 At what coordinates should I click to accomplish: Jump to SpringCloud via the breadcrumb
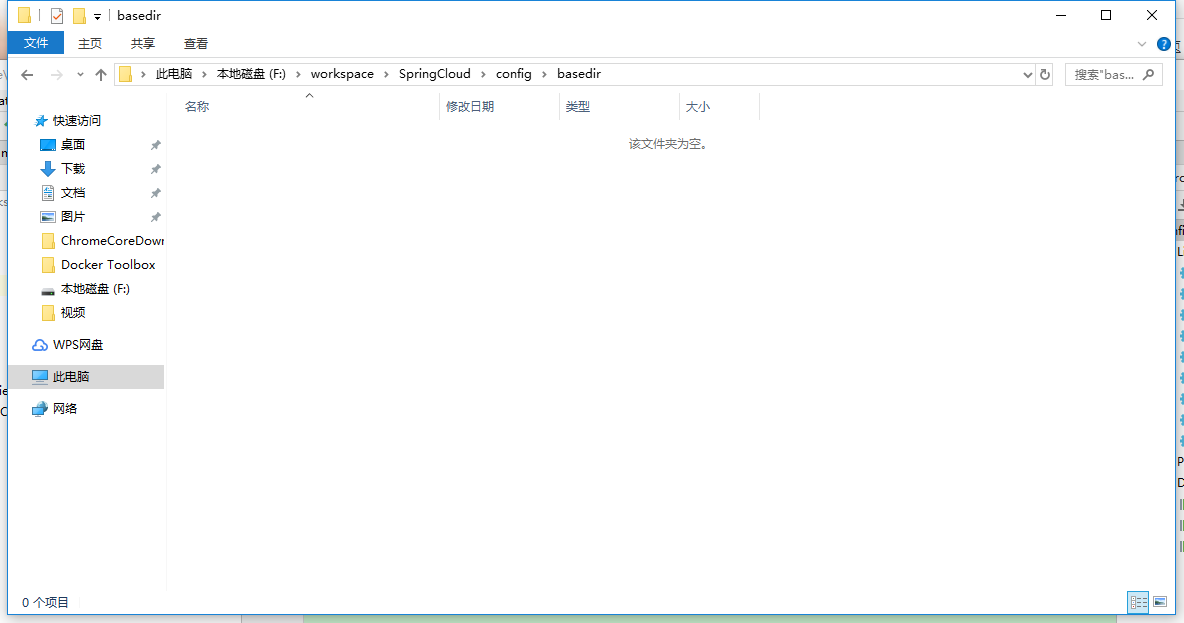coord(435,74)
